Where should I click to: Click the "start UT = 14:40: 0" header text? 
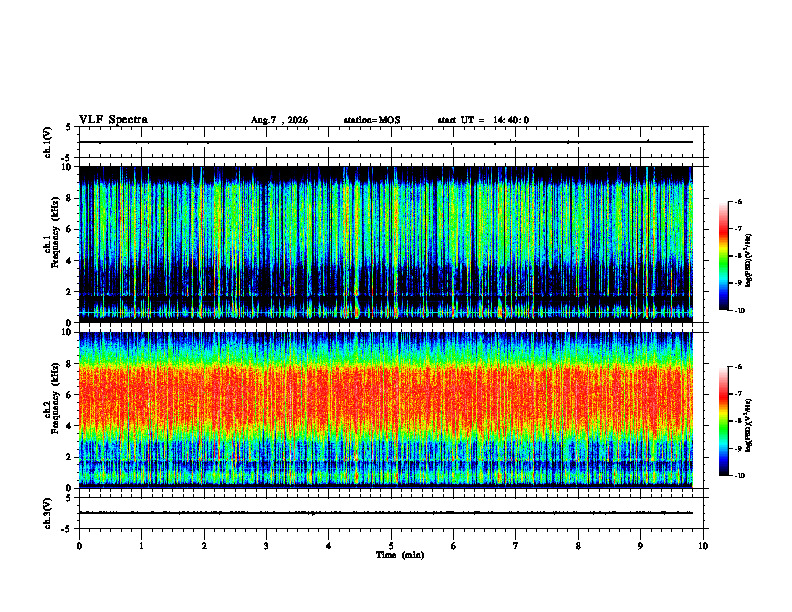483,120
